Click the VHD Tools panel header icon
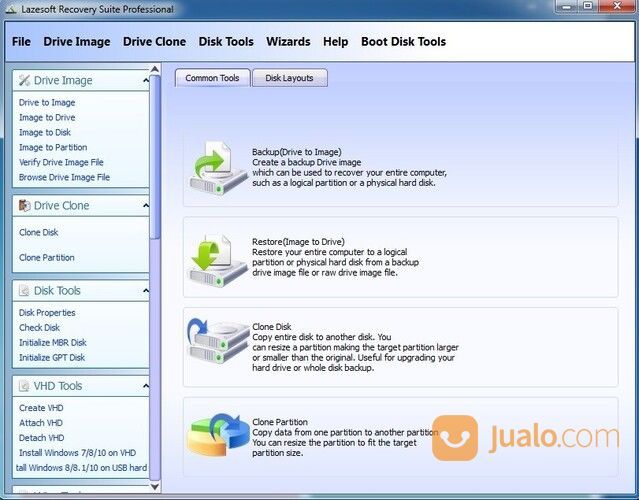The width and height of the screenshot is (639, 500). [x=25, y=386]
